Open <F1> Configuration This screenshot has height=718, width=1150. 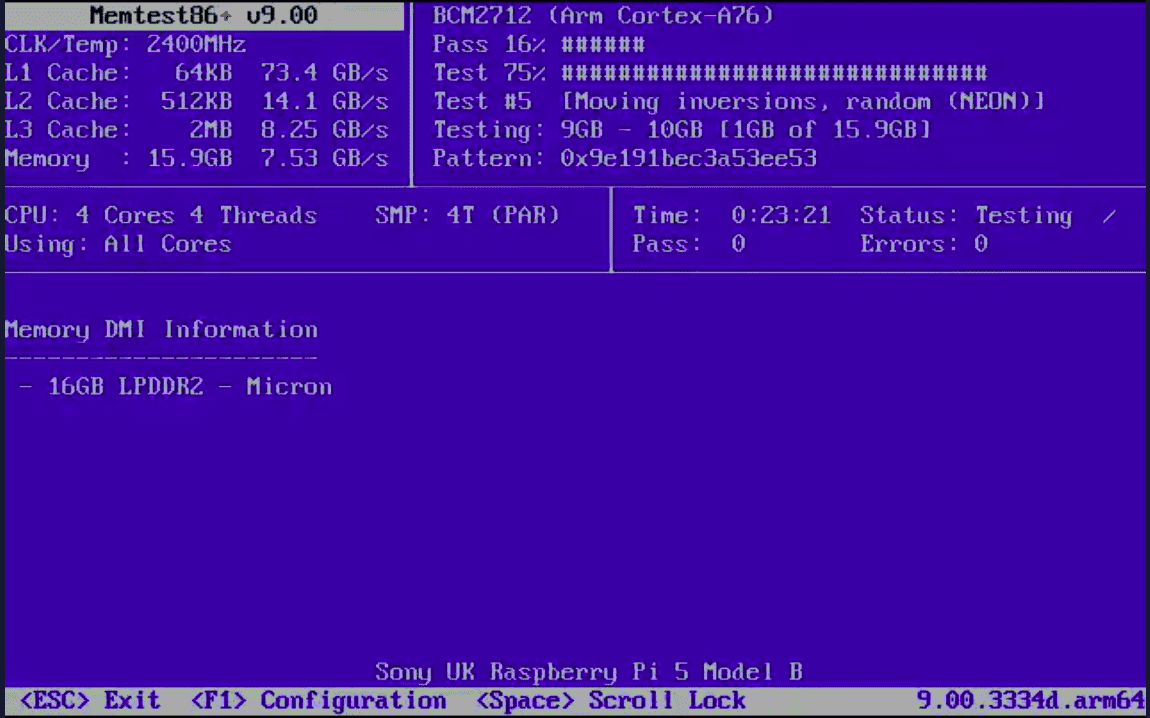[x=318, y=700]
